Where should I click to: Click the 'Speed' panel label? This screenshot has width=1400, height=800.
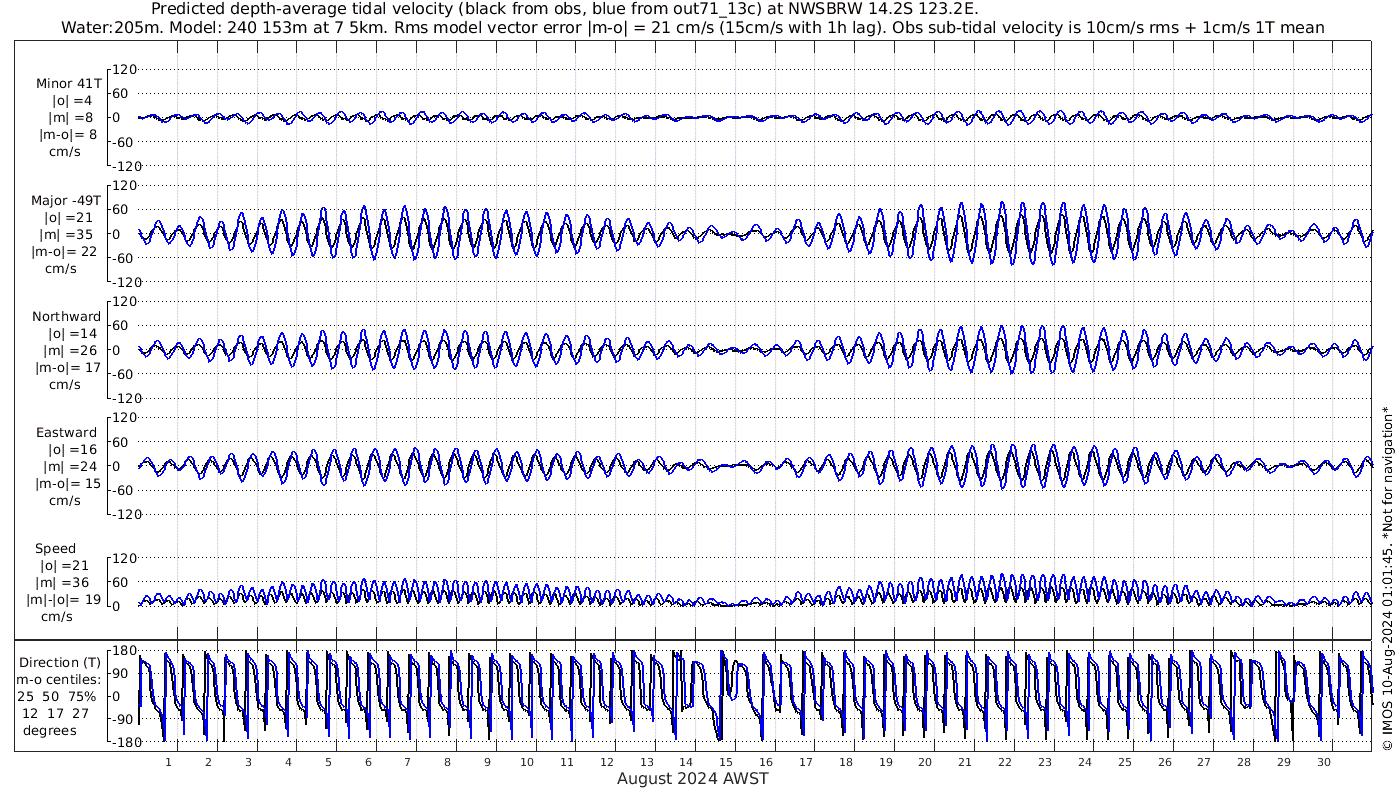pyautogui.click(x=55, y=549)
